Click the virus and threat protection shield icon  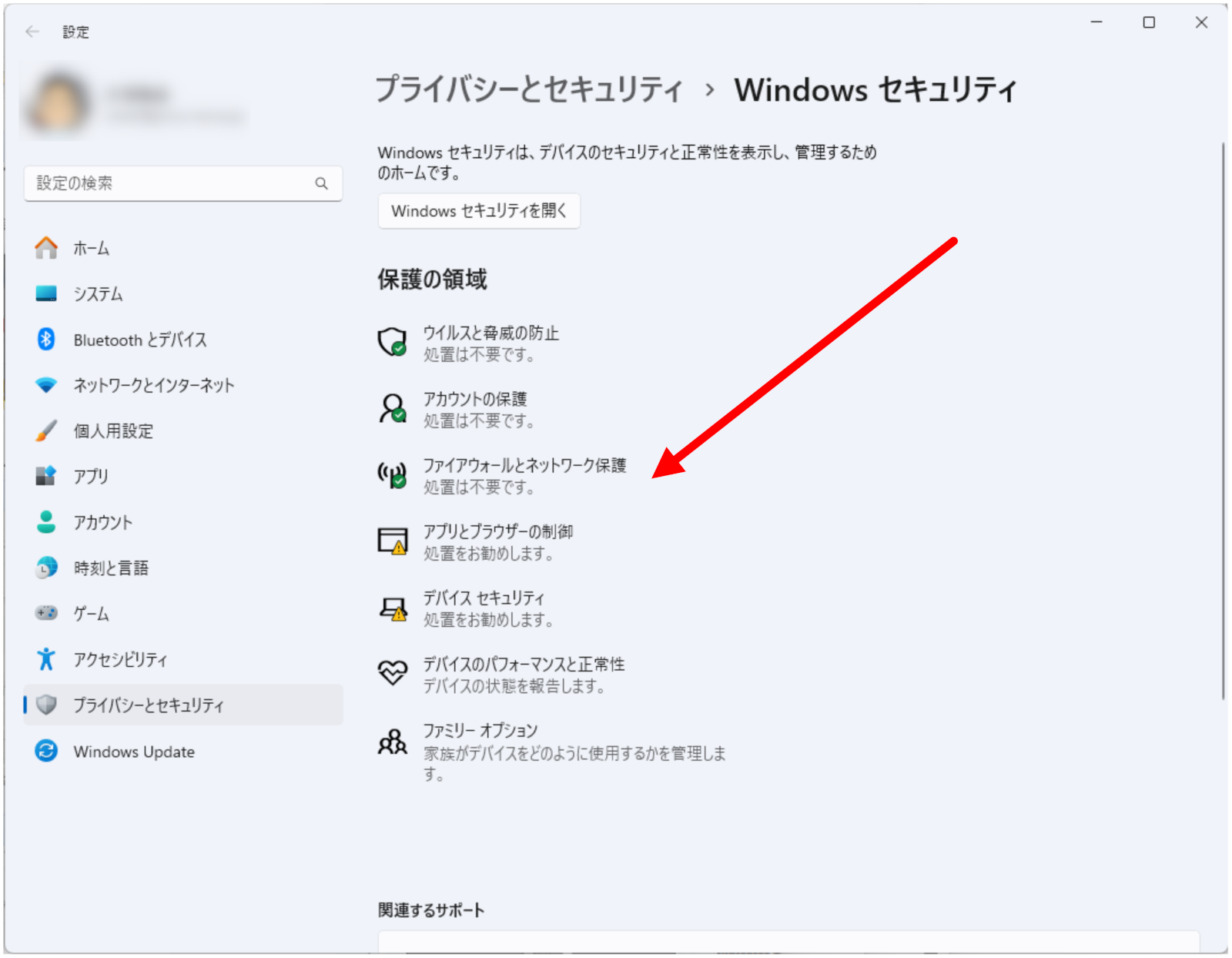click(x=392, y=341)
